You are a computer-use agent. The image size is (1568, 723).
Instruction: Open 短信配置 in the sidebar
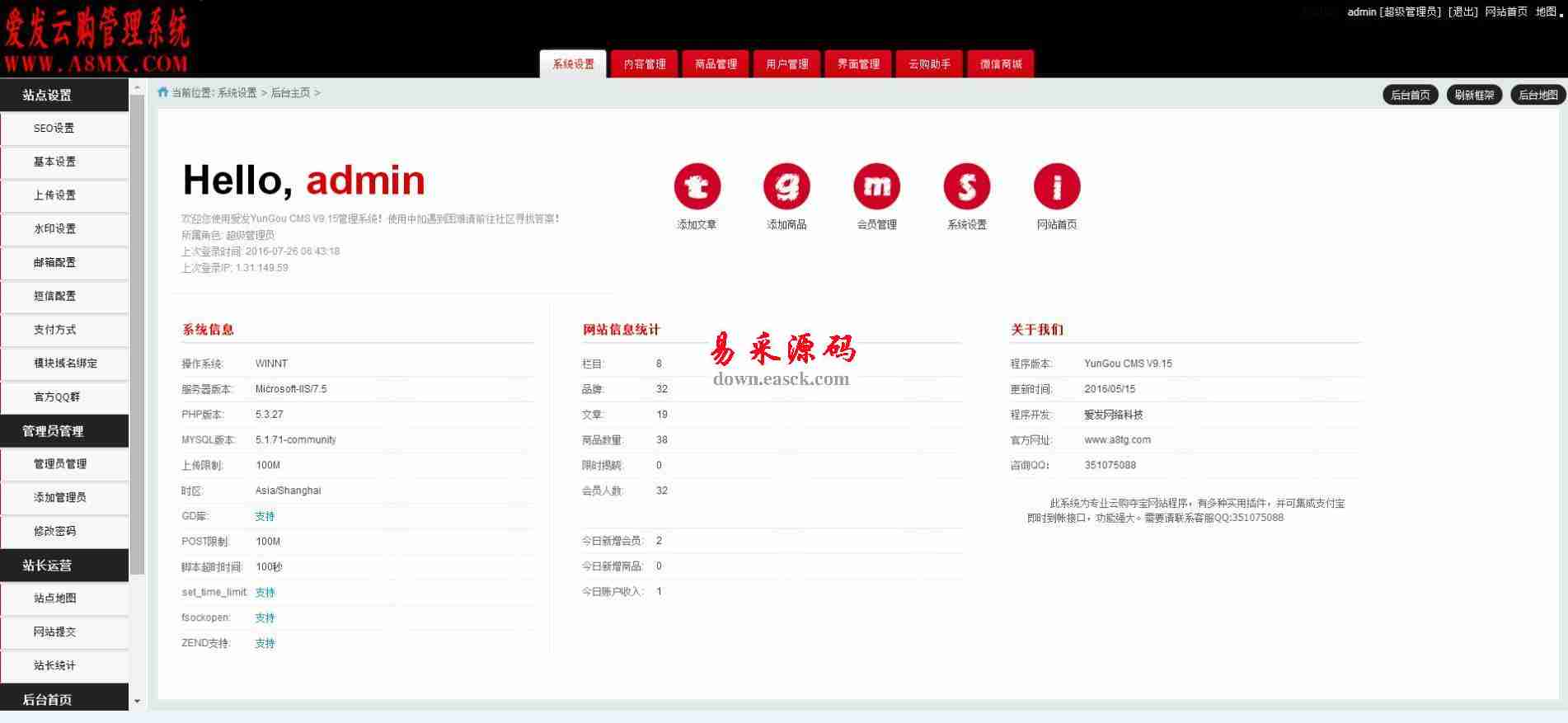[64, 296]
